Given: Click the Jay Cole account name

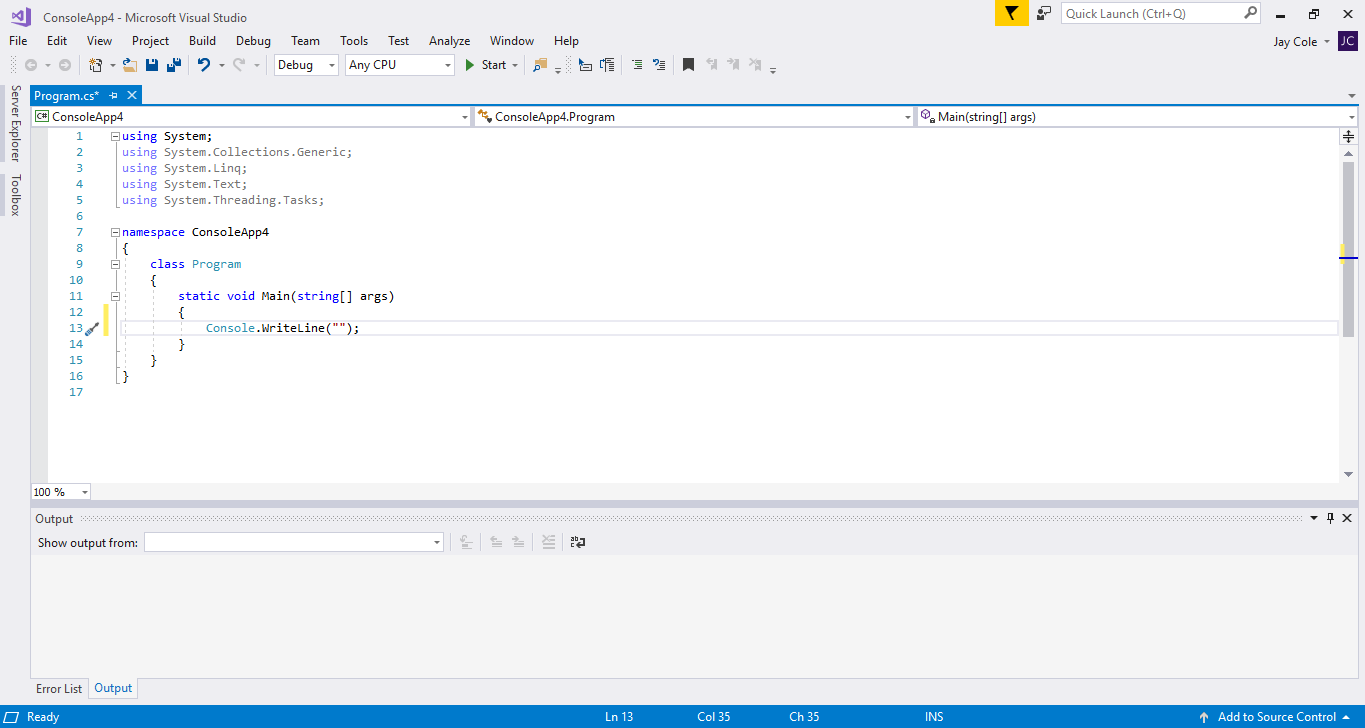Looking at the screenshot, I should point(1295,42).
